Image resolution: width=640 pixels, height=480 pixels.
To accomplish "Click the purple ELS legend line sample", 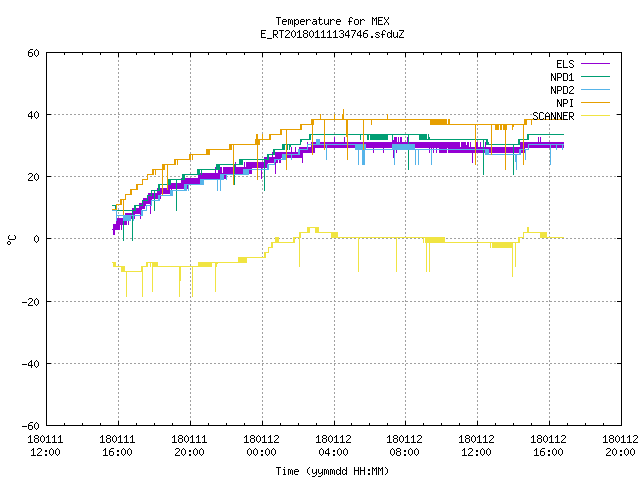I will click(x=595, y=64).
